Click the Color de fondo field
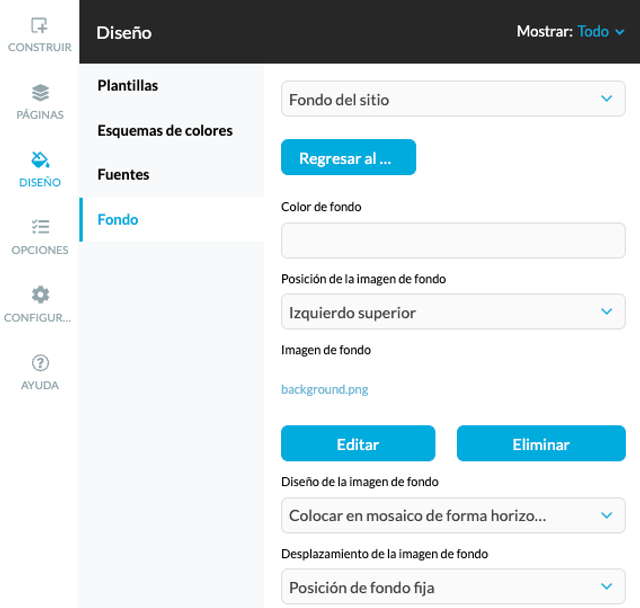Viewport: 640px width, 608px height. [x=453, y=240]
